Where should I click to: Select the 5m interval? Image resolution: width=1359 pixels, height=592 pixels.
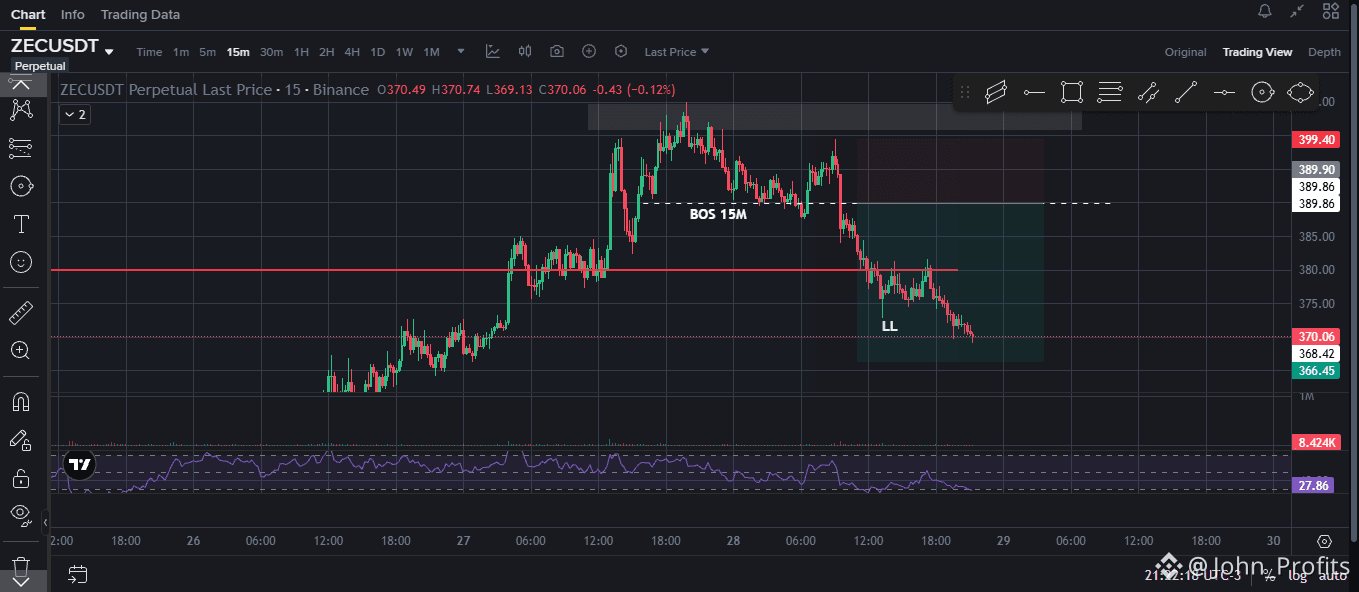coord(207,52)
